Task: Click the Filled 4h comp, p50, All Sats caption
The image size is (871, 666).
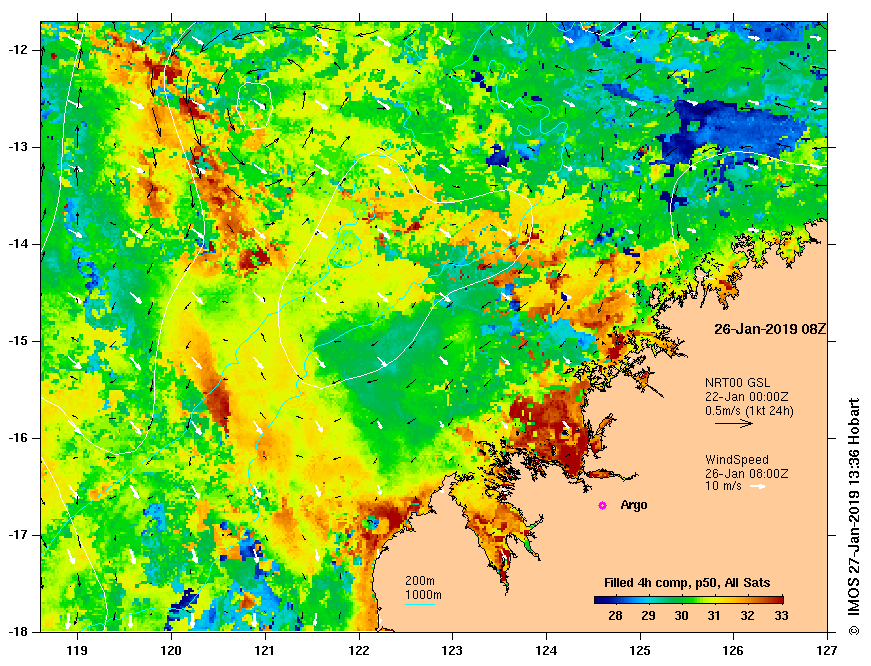Action: click(687, 583)
